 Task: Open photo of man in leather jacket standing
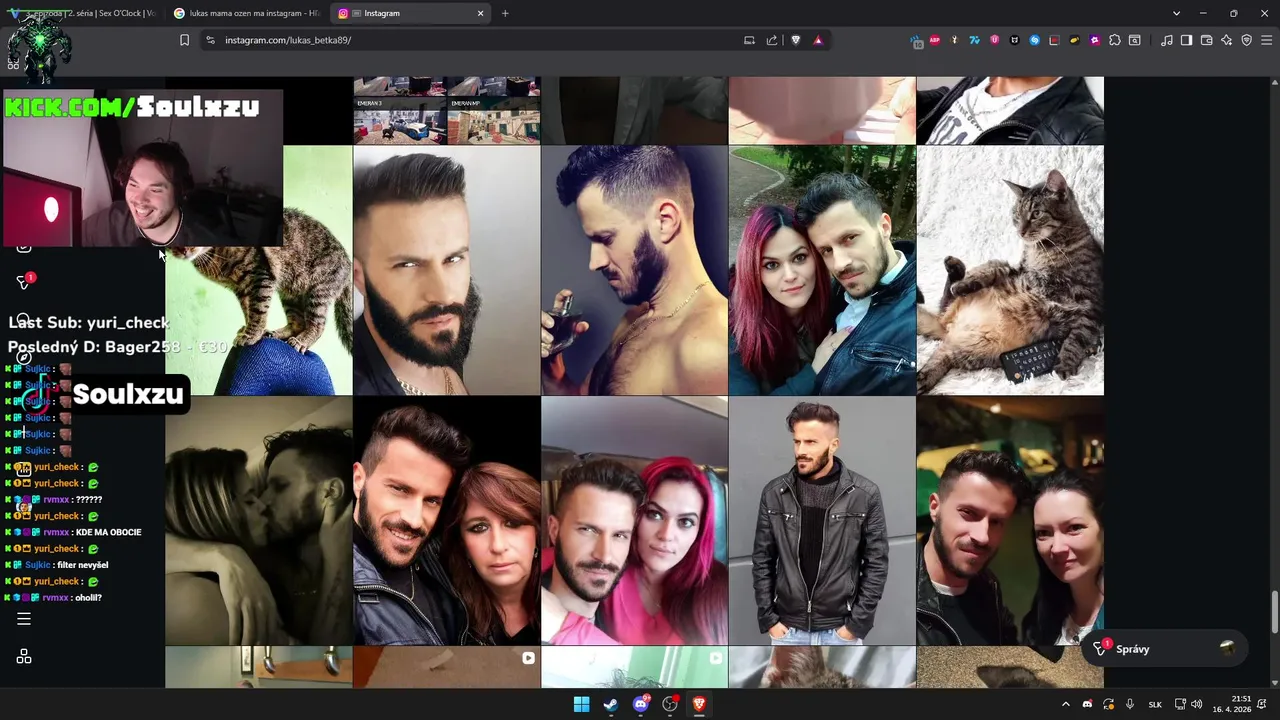(822, 520)
